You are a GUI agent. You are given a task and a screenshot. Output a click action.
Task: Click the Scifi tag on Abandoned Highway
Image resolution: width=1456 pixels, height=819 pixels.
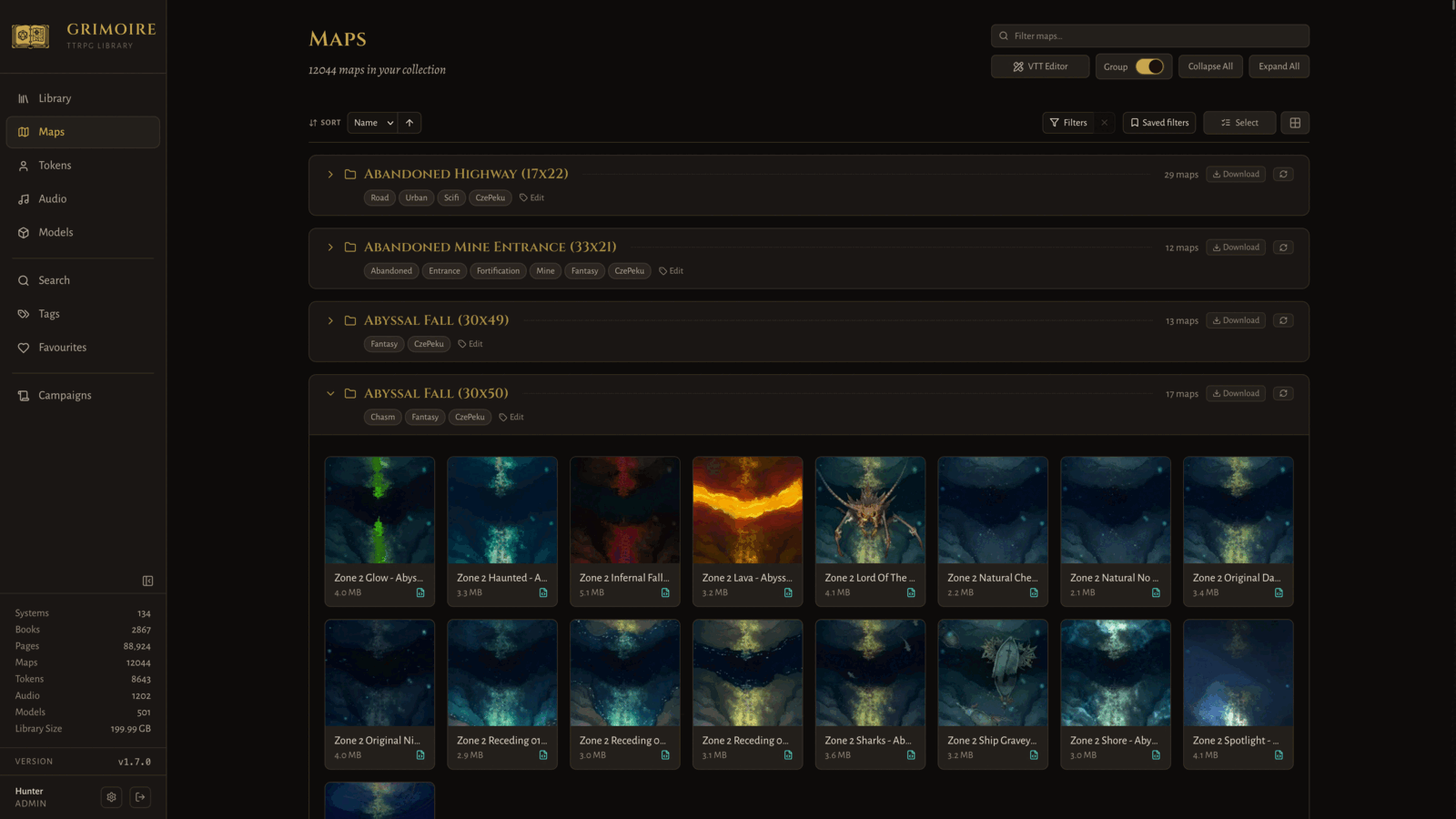451,197
